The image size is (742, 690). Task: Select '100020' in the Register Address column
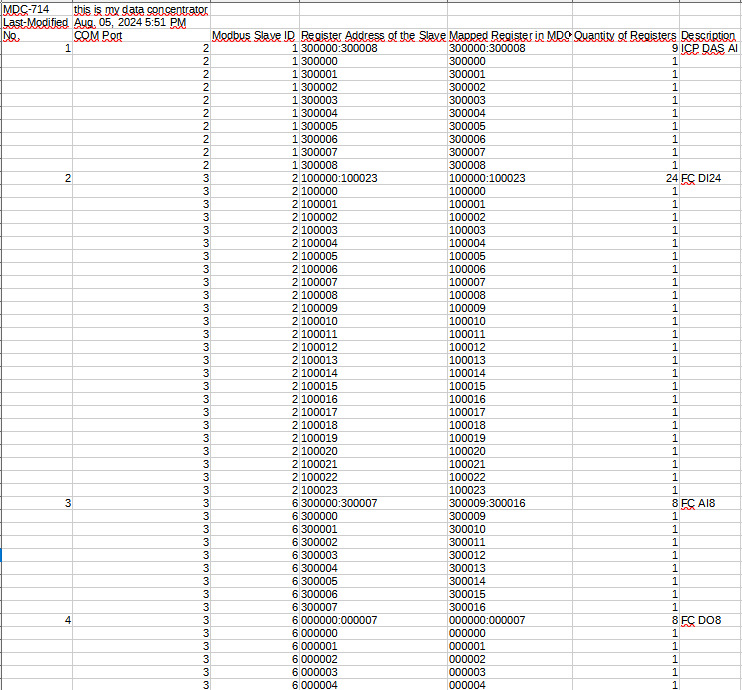(x=373, y=451)
